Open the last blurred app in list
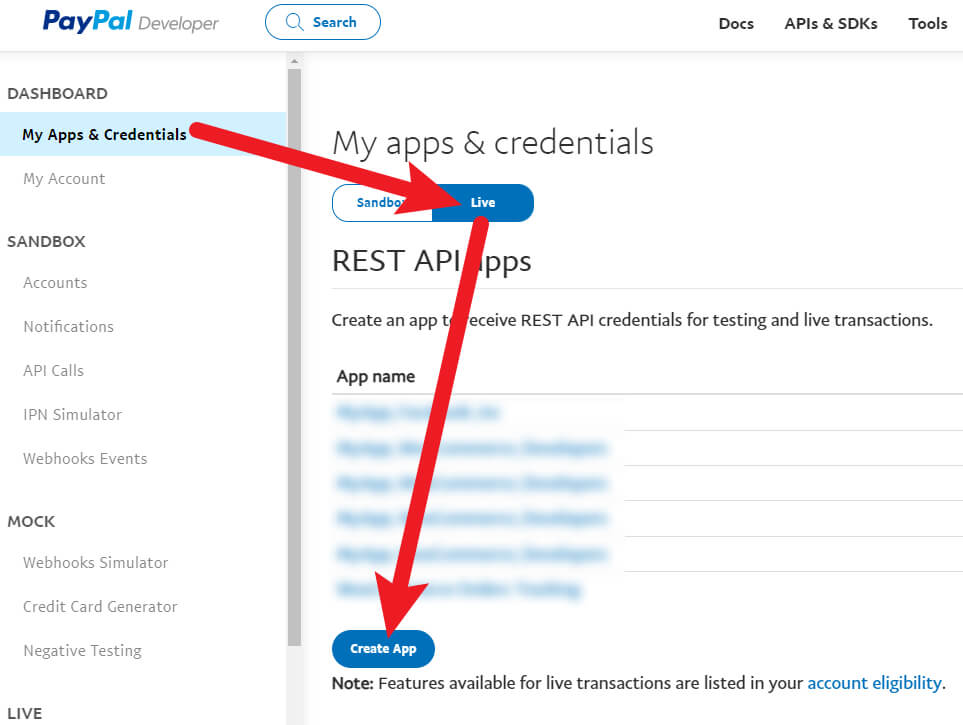The height and width of the screenshot is (725, 963). (x=458, y=589)
